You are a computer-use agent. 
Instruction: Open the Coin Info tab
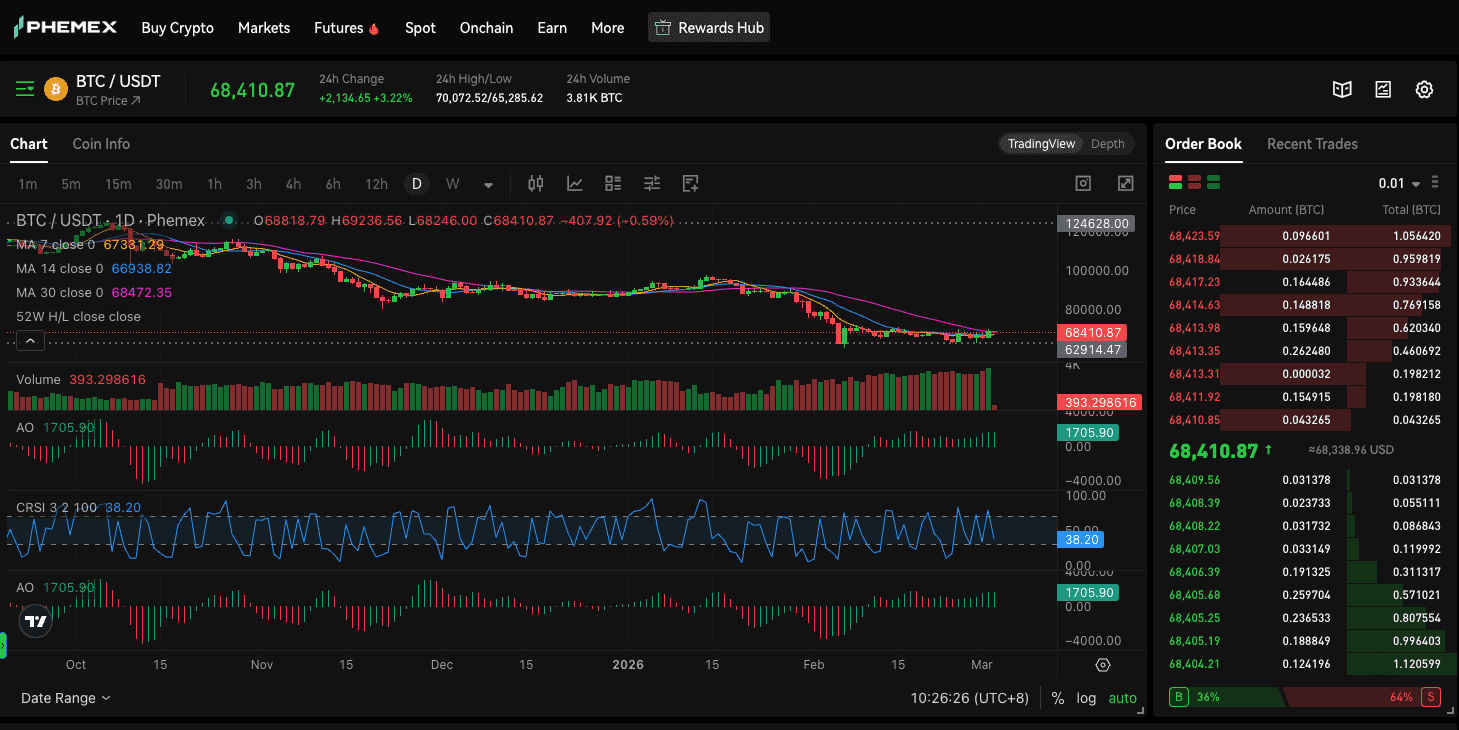coord(101,144)
